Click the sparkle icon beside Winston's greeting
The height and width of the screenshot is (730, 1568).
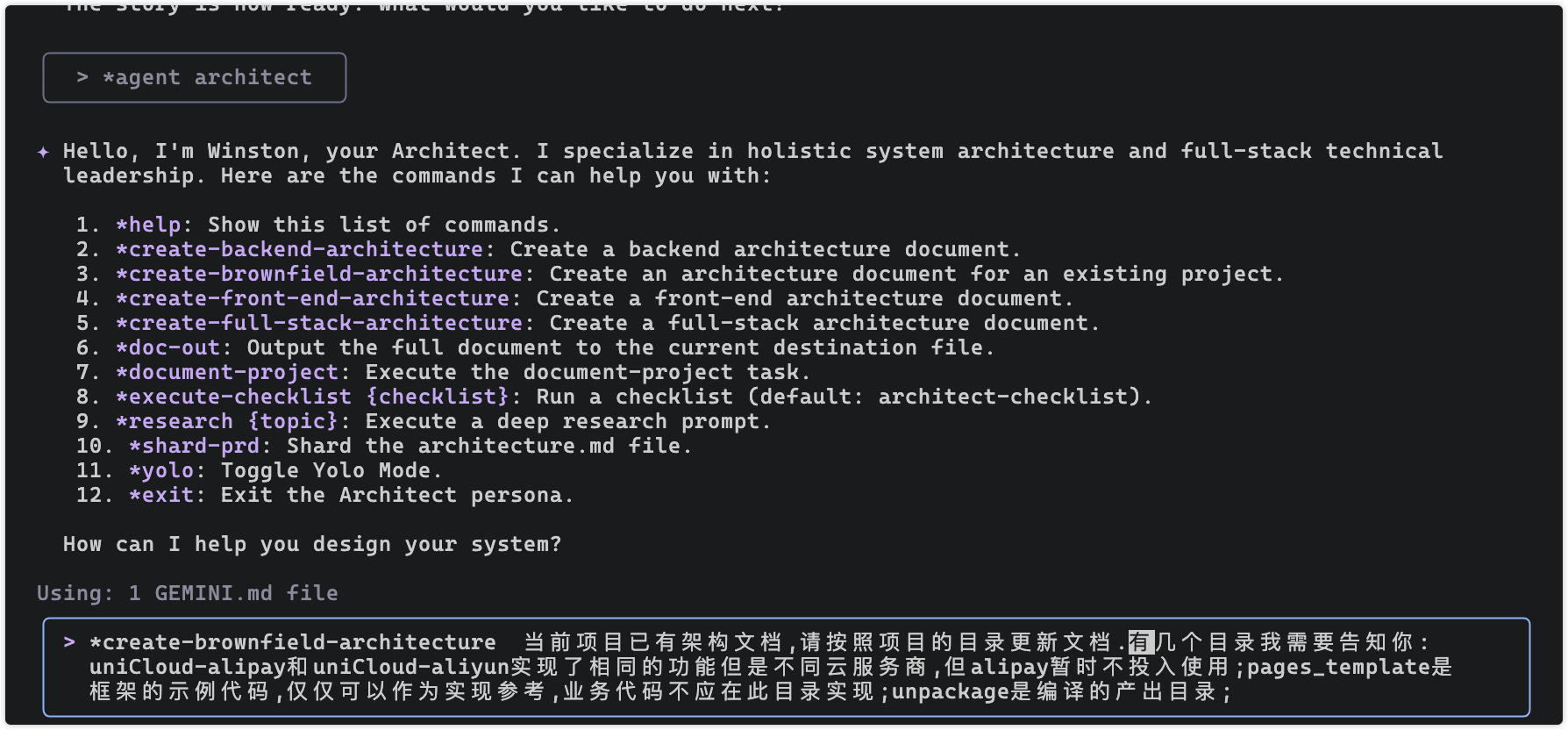(43, 152)
